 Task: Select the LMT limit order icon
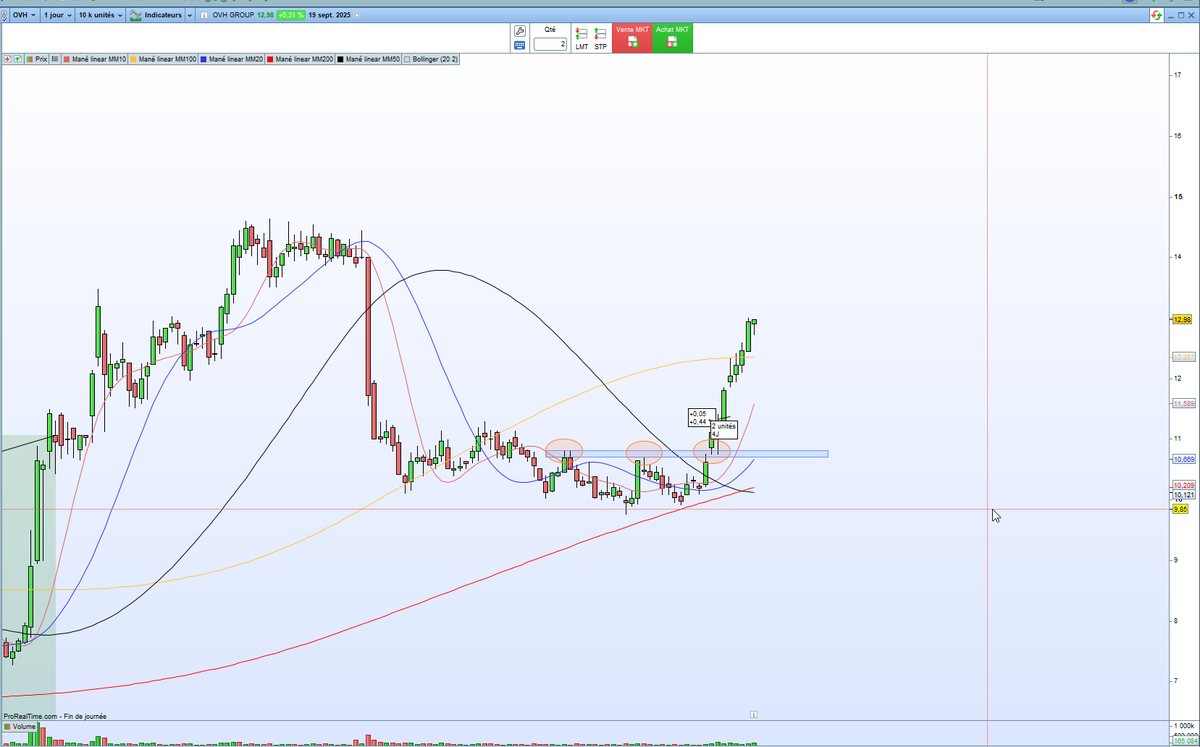coord(581,39)
